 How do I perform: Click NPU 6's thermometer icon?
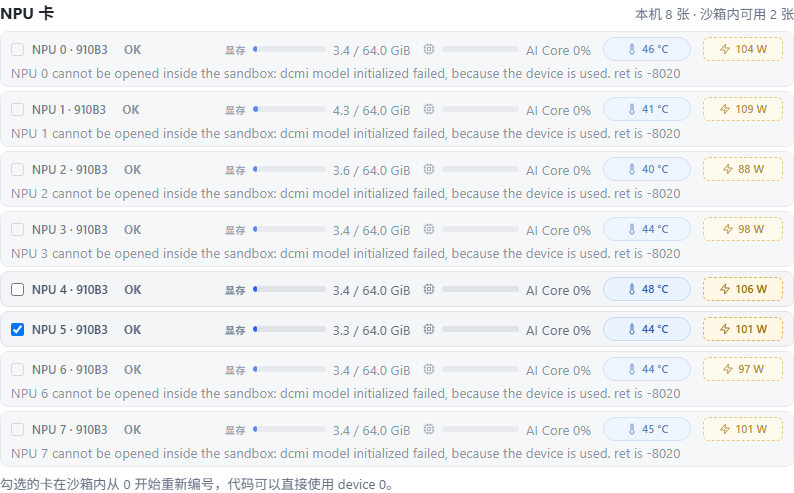click(631, 369)
